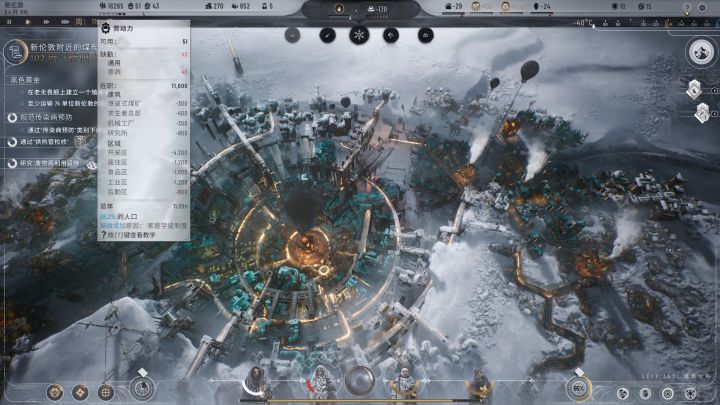Click the resource counter showing 852
This screenshot has width=720, height=405.
[x=241, y=6]
